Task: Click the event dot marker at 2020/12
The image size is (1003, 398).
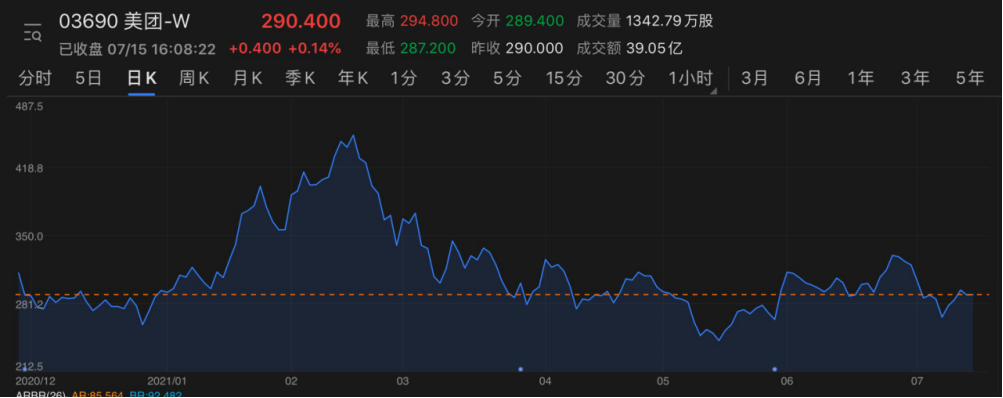Action: click(25, 369)
